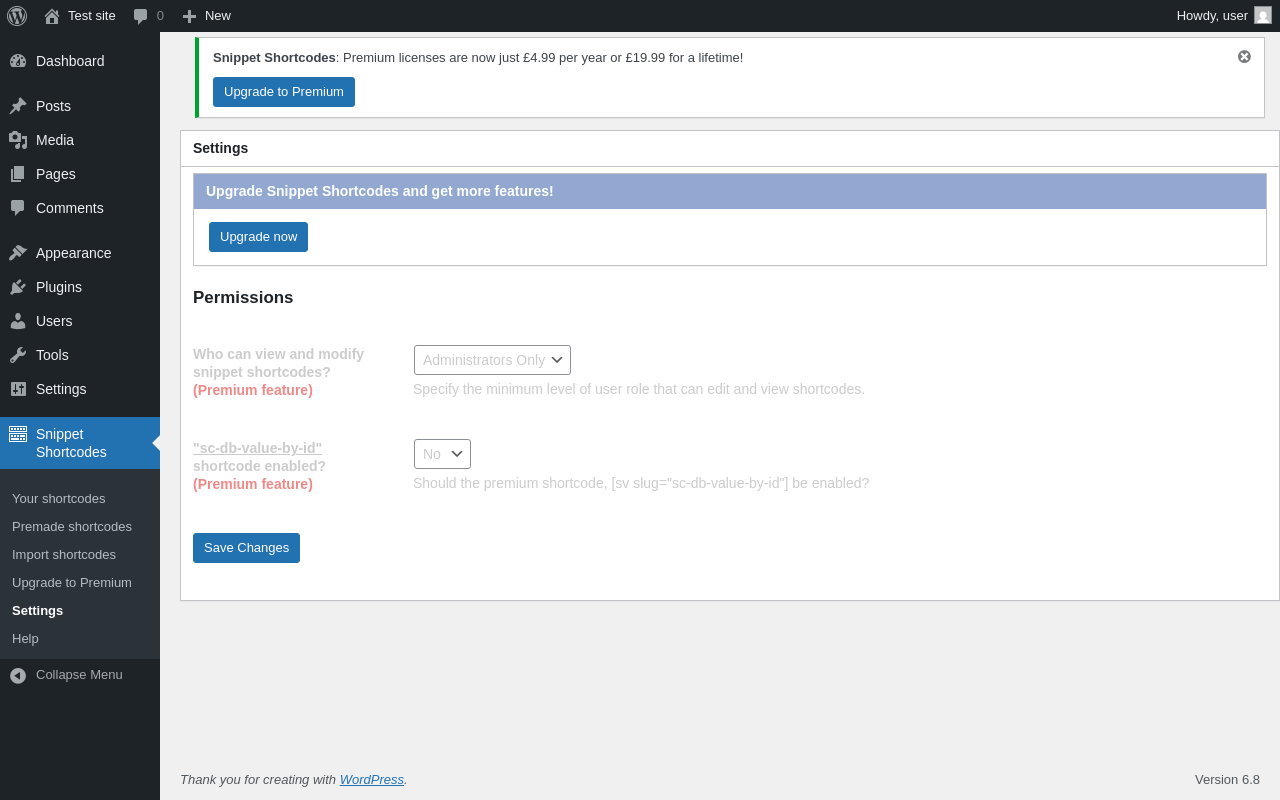Click the Users person icon
The width and height of the screenshot is (1280, 800).
[x=18, y=321]
